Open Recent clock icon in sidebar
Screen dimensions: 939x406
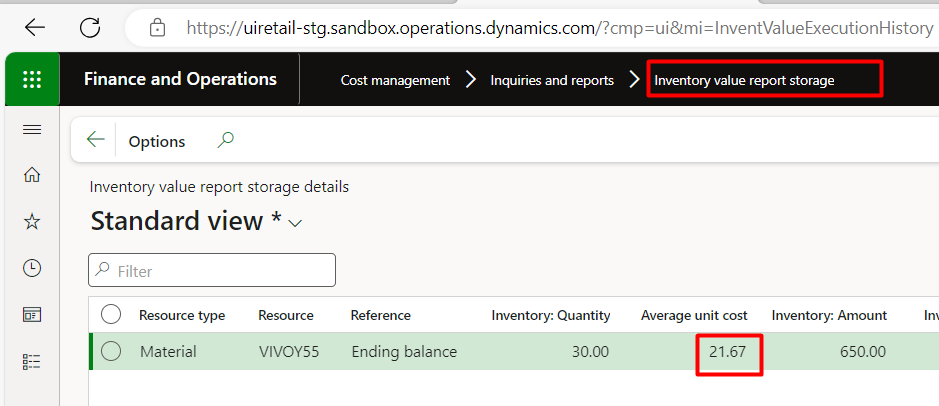32,268
